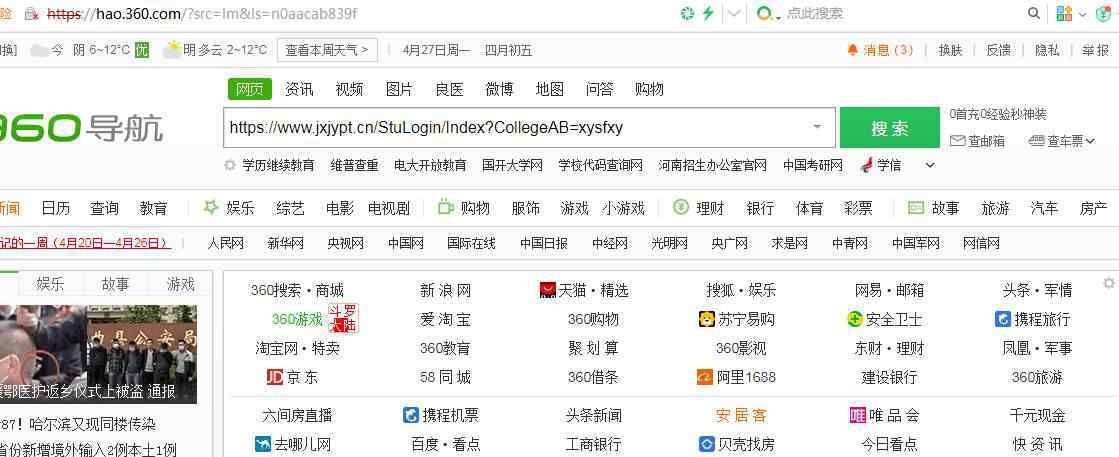Expand the extensions icon dropdown arrow
This screenshot has width=1119, height=457.
click(x=1083, y=14)
